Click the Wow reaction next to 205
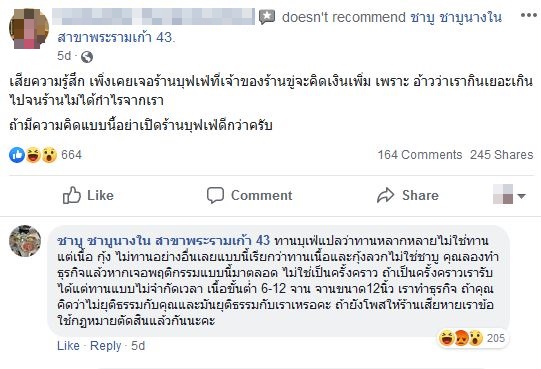 (x=476, y=338)
